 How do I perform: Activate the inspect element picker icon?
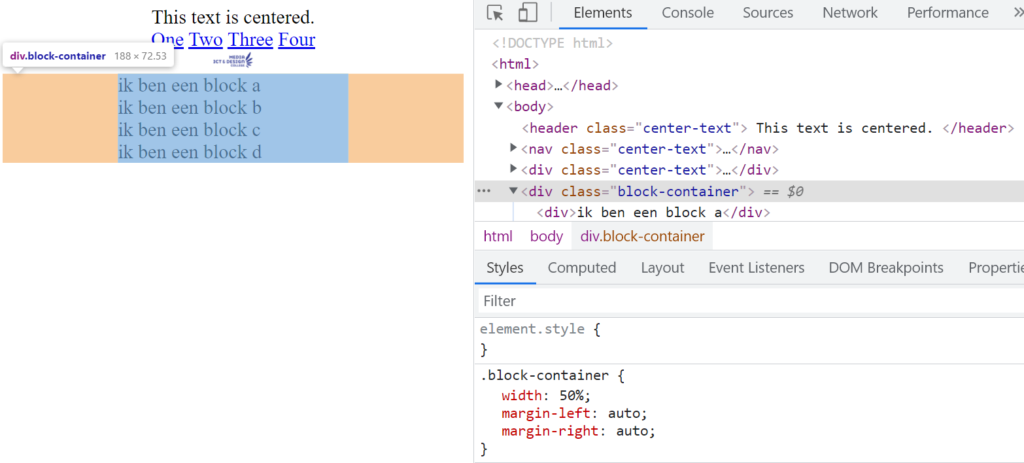(495, 13)
